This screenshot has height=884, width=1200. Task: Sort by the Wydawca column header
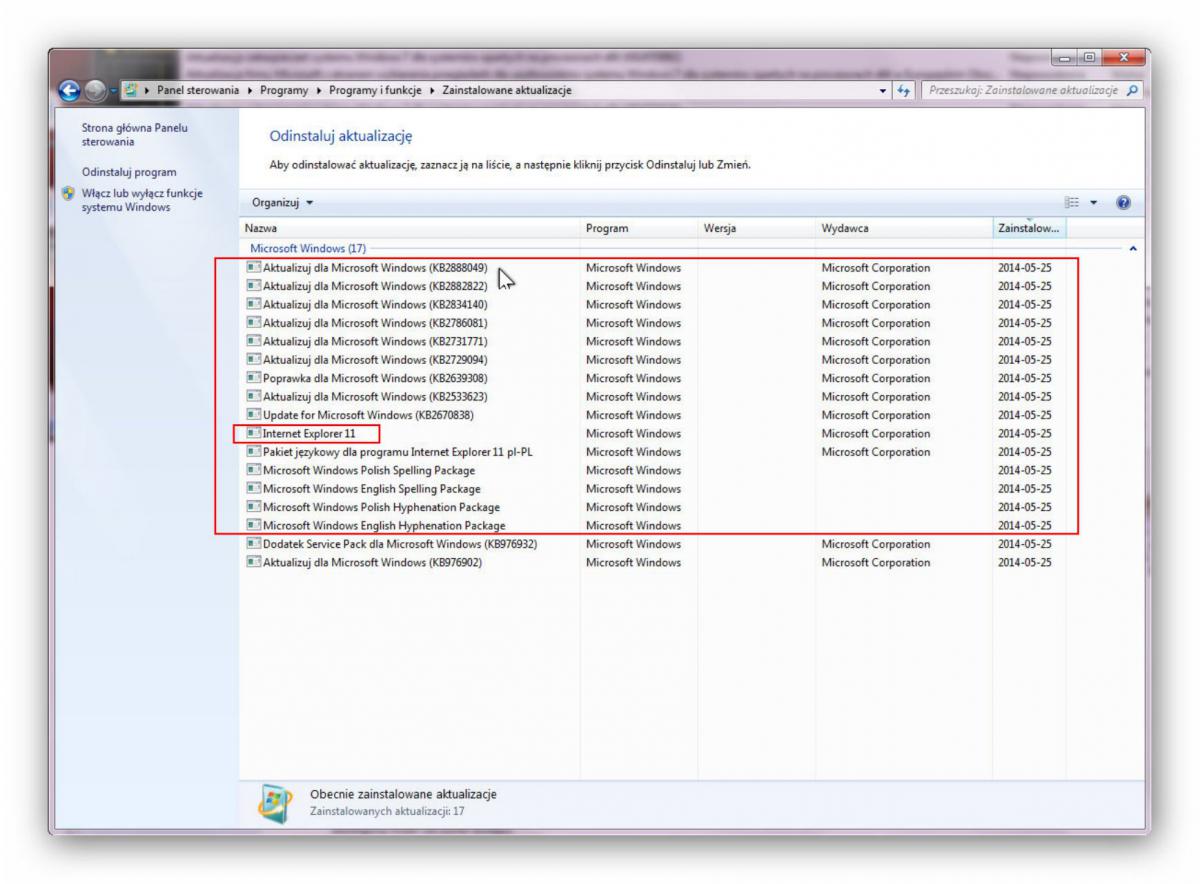pyautogui.click(x=904, y=229)
